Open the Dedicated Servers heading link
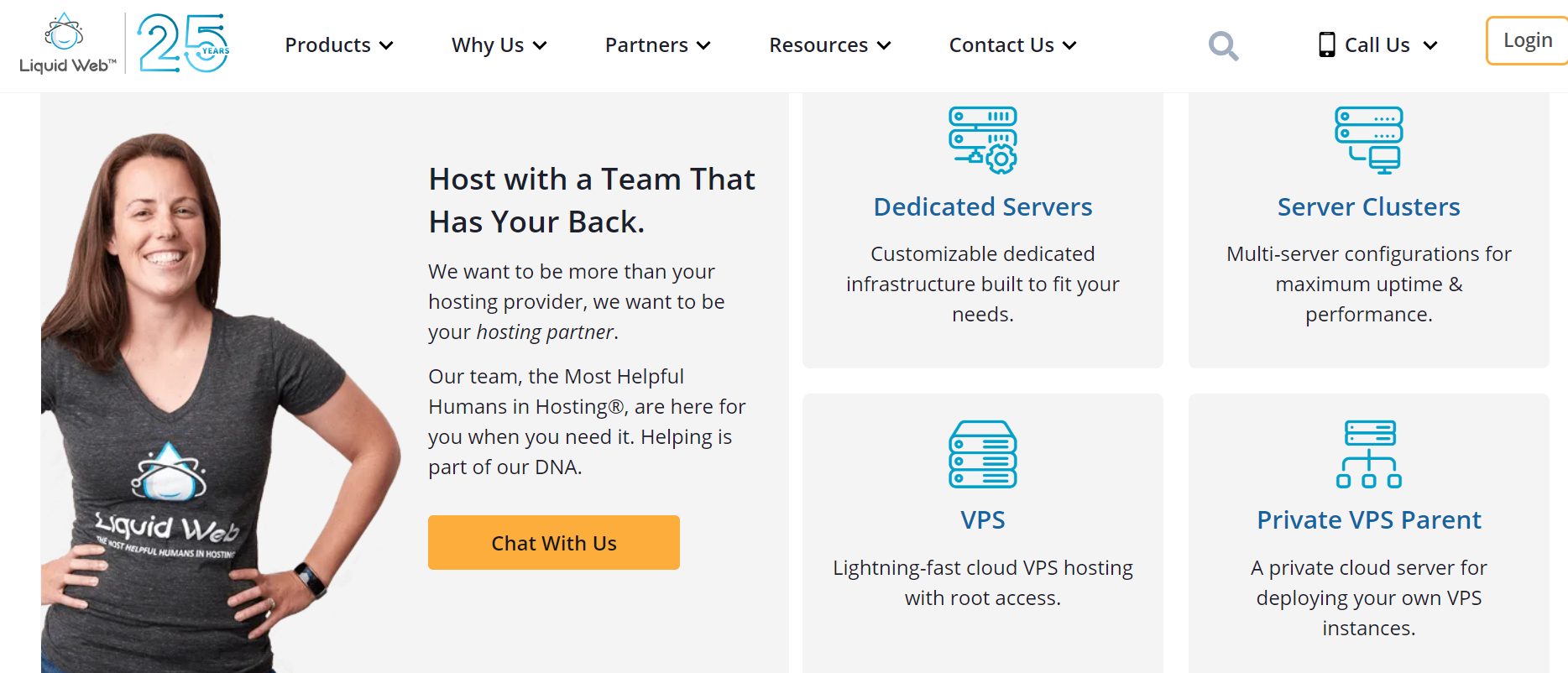 [983, 206]
